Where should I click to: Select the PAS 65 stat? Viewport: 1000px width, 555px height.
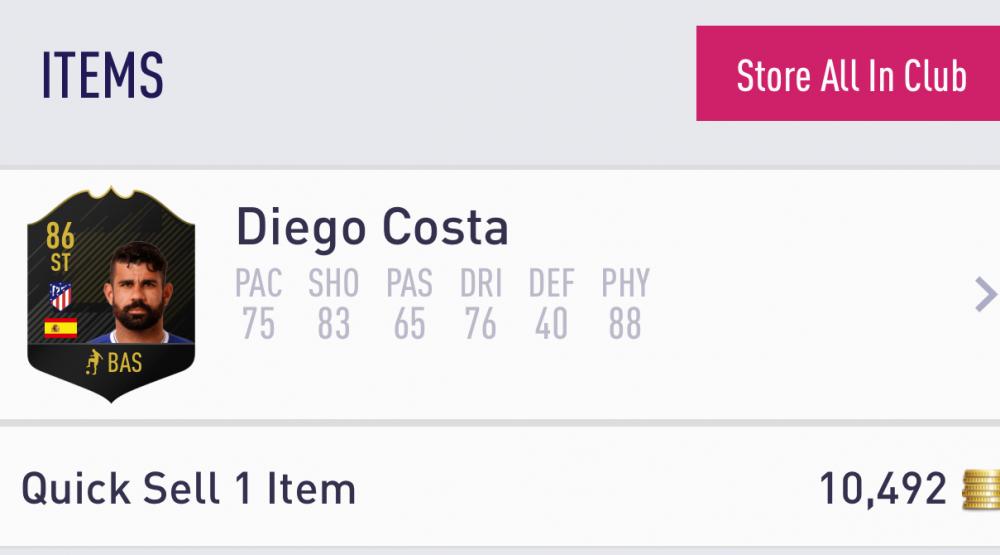click(409, 304)
